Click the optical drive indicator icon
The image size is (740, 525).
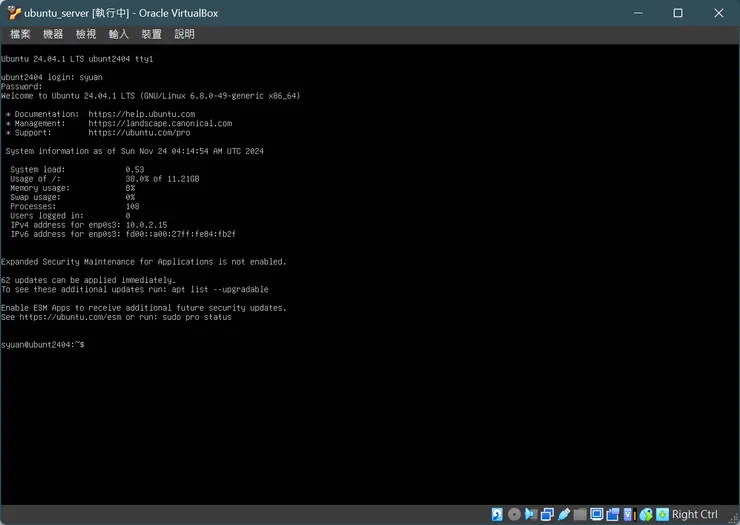[514, 514]
